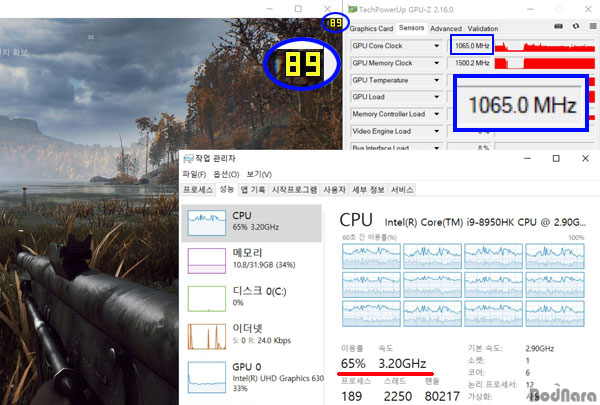Viewport: 600px width, 405px height.
Task: Close the GPU-Z window
Action: pos(588,9)
